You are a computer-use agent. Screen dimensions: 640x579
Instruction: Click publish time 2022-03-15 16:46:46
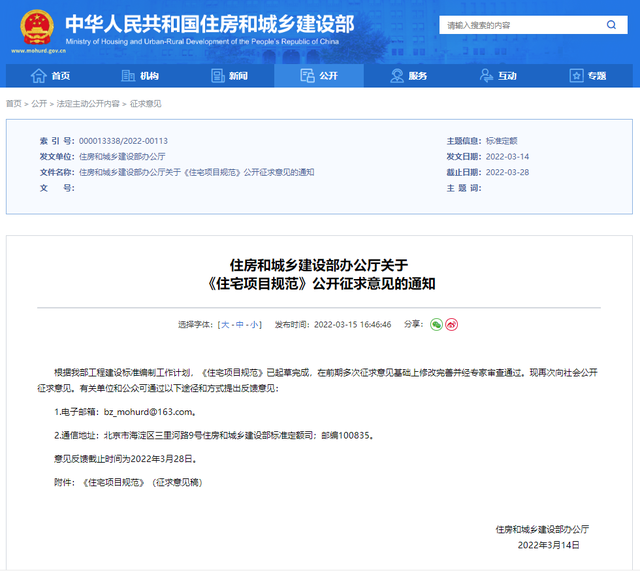[x=353, y=325]
